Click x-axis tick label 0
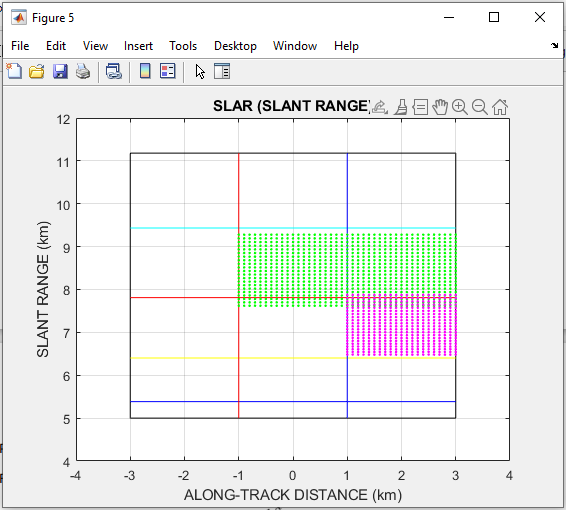 293,476
